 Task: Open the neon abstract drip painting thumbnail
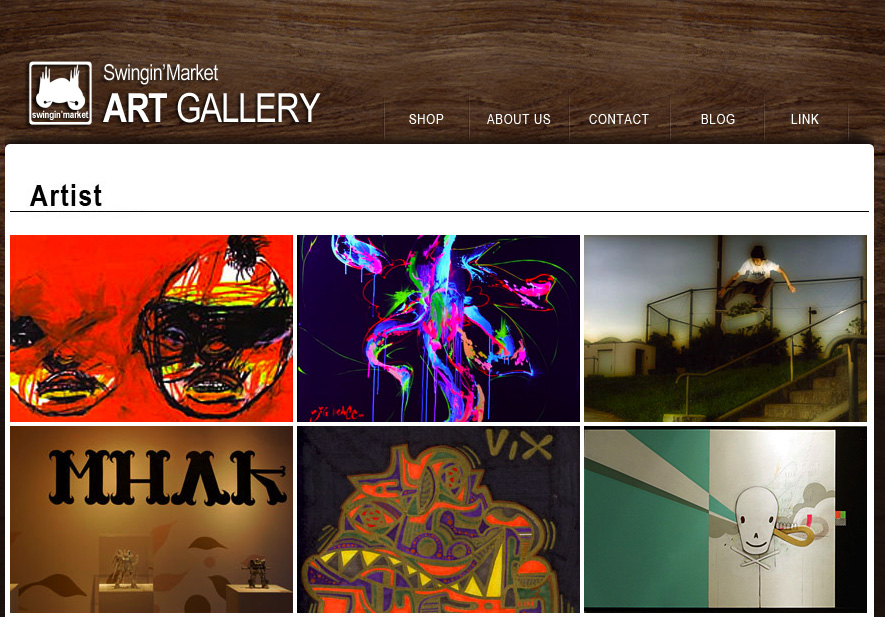(x=439, y=329)
